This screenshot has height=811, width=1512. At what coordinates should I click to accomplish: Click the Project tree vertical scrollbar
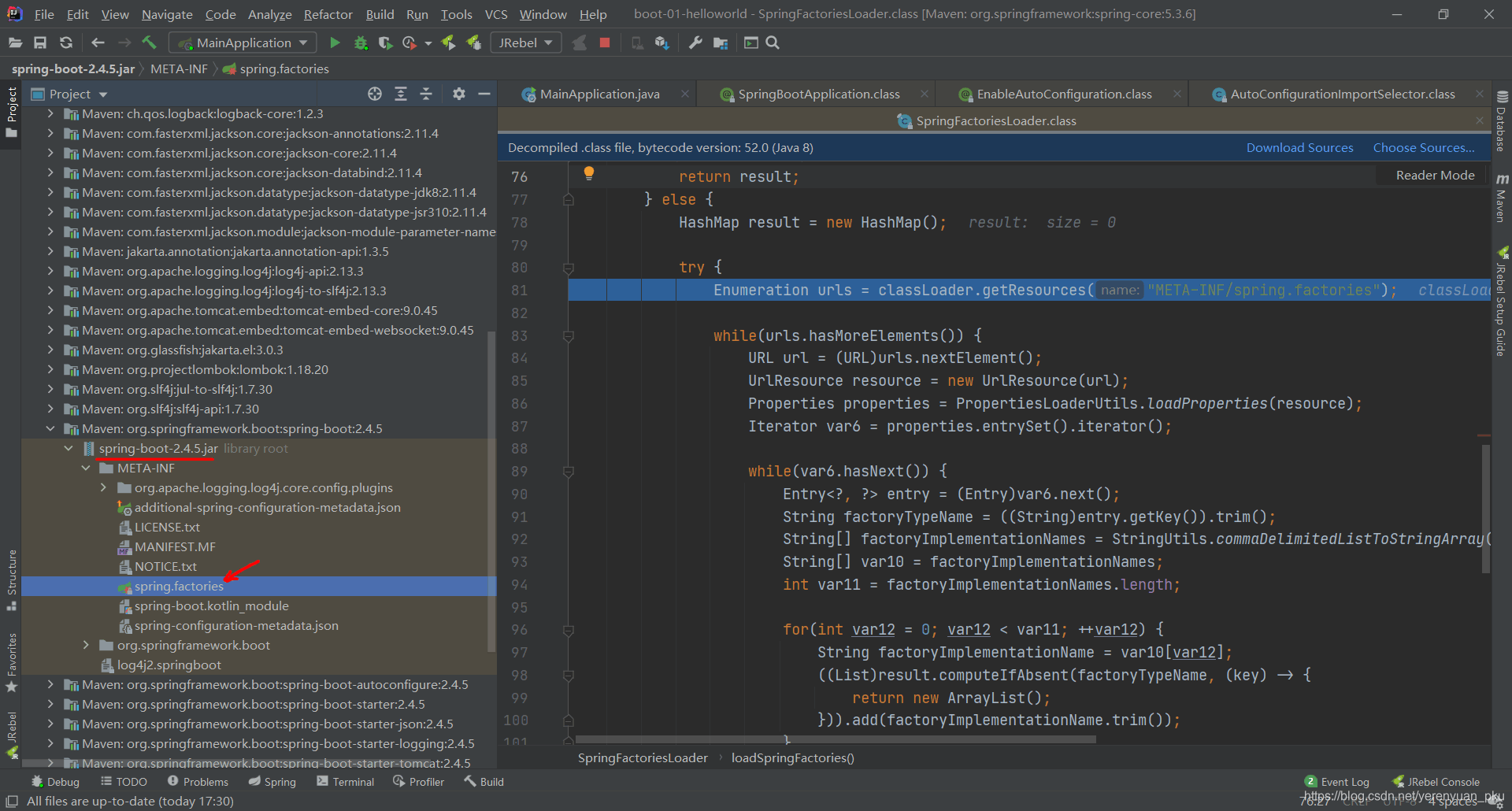pyautogui.click(x=491, y=491)
